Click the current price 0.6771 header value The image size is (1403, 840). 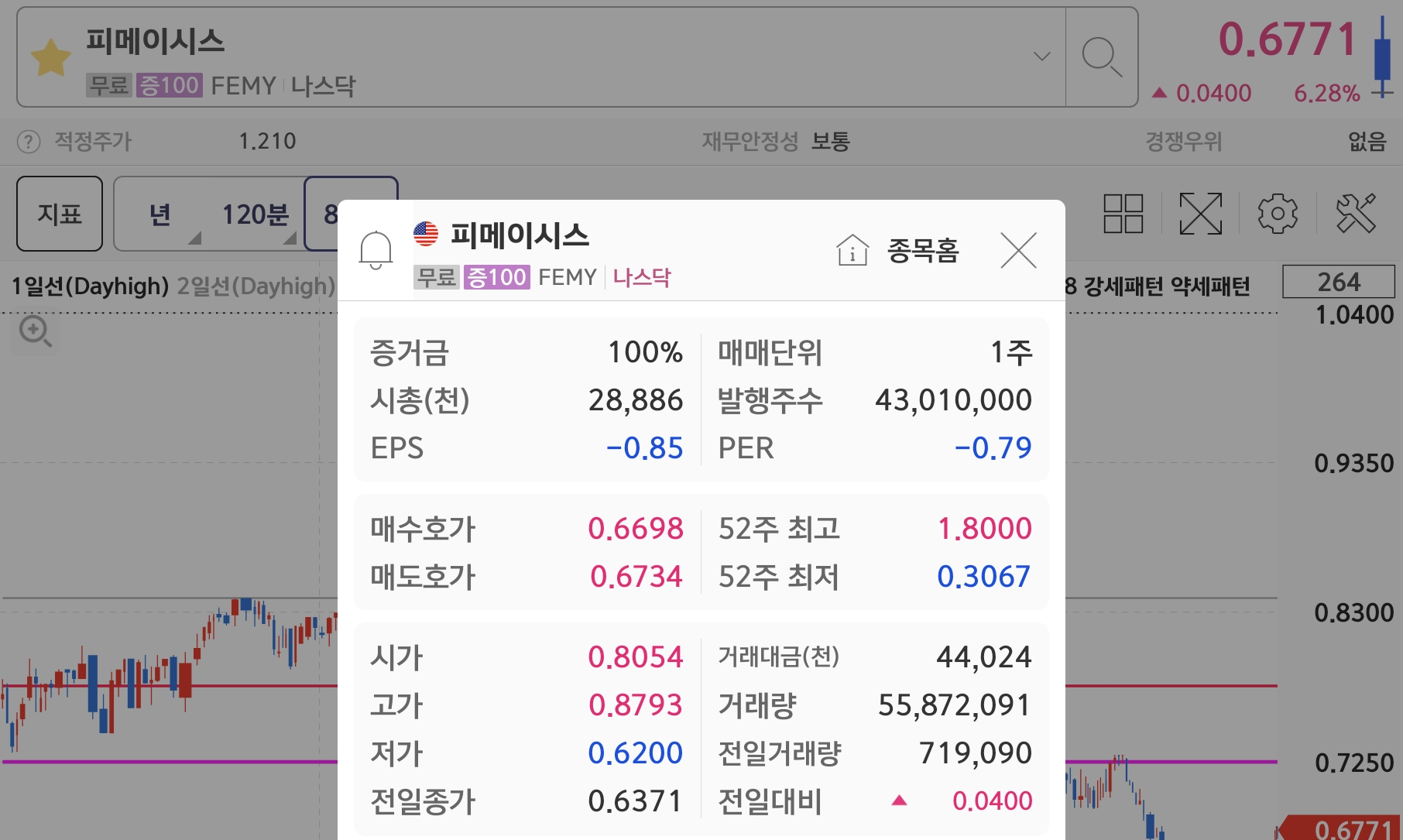1288,39
